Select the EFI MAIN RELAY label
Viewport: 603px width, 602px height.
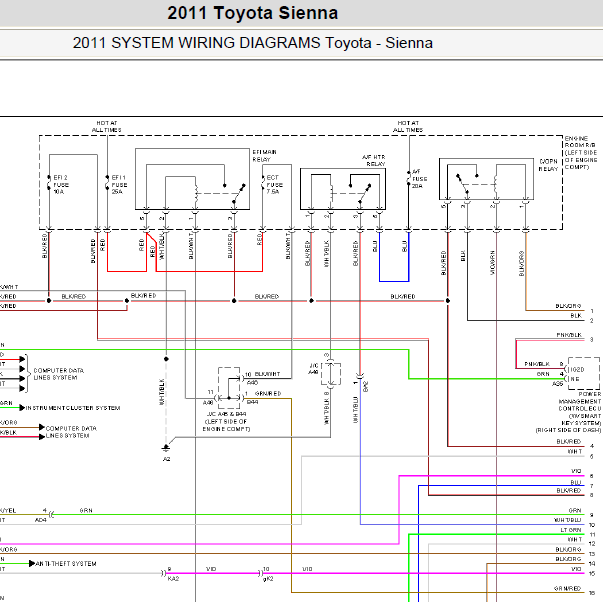(x=264, y=156)
